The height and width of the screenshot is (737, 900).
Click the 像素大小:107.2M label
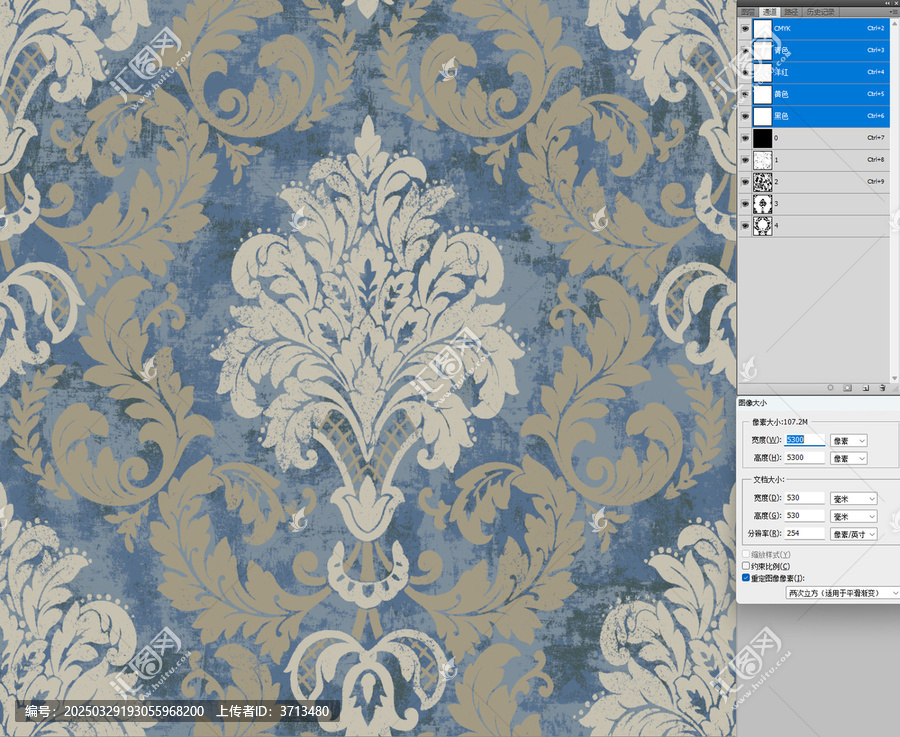click(779, 422)
